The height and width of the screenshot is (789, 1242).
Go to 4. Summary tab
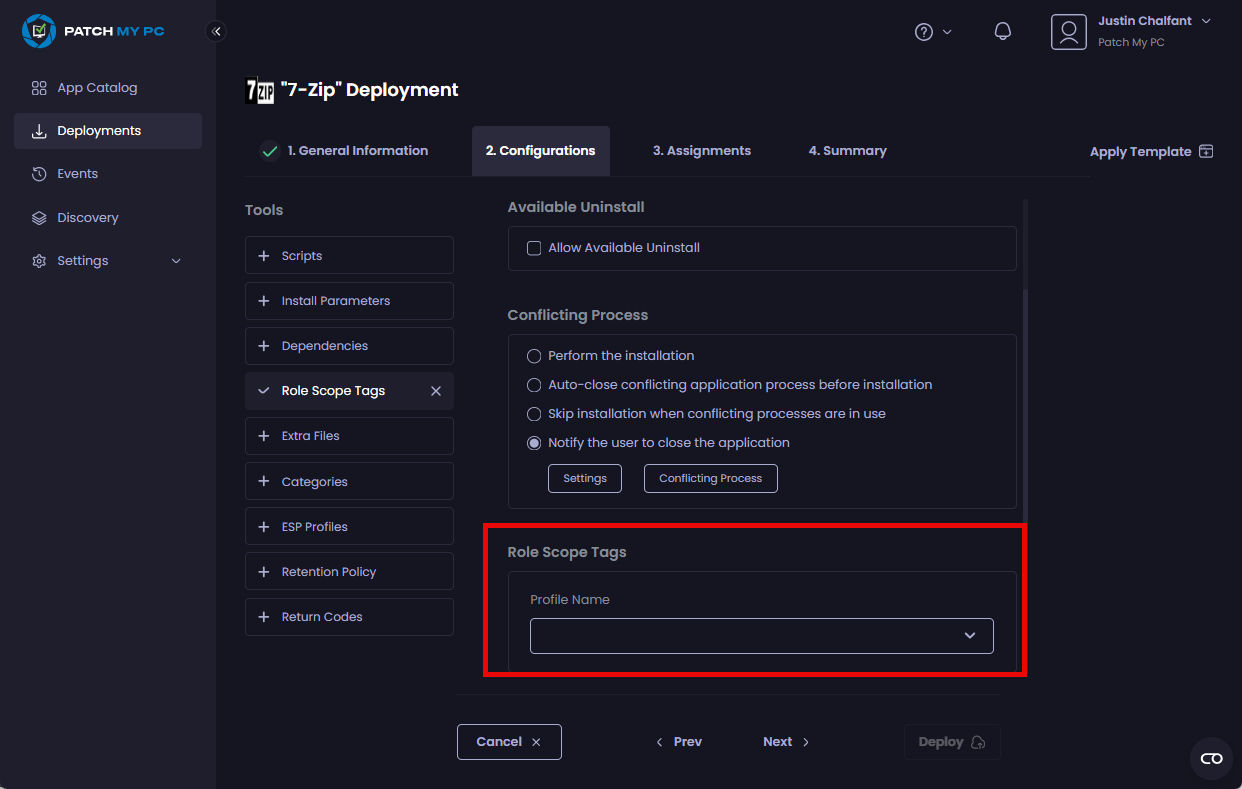(x=847, y=151)
